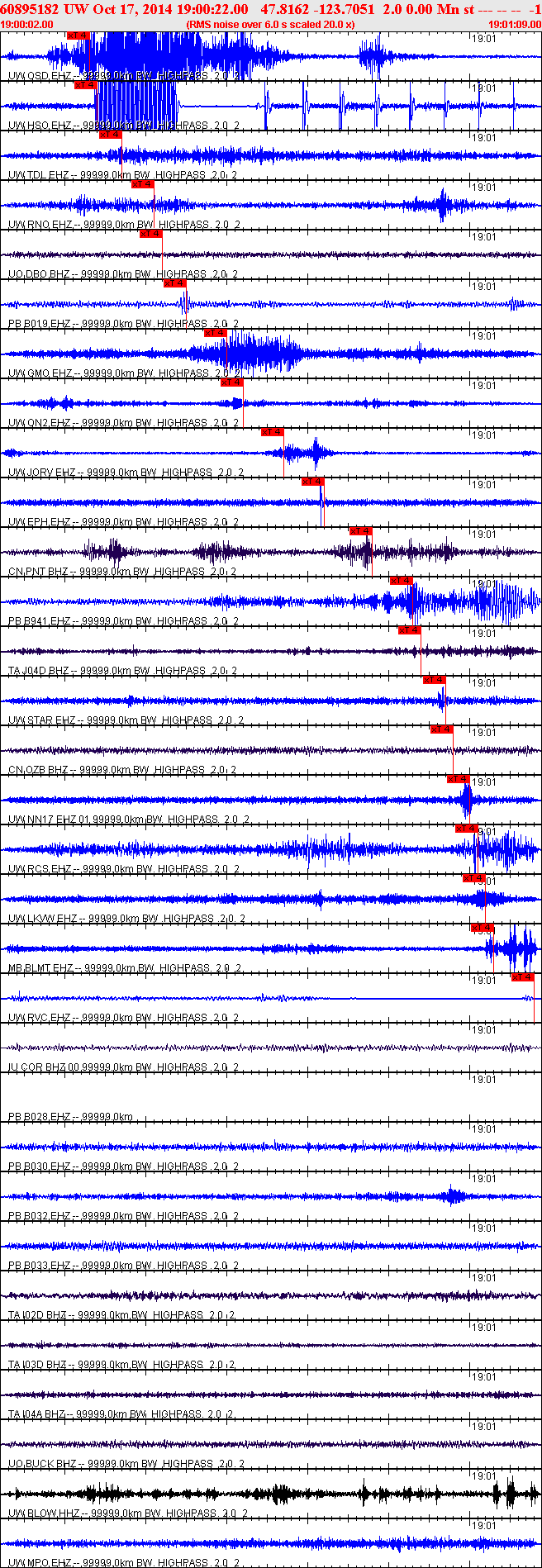The width and height of the screenshot is (542, 1568).
Task: Select the 'UW GMO EHZ' station label
Action: [x=40, y=373]
